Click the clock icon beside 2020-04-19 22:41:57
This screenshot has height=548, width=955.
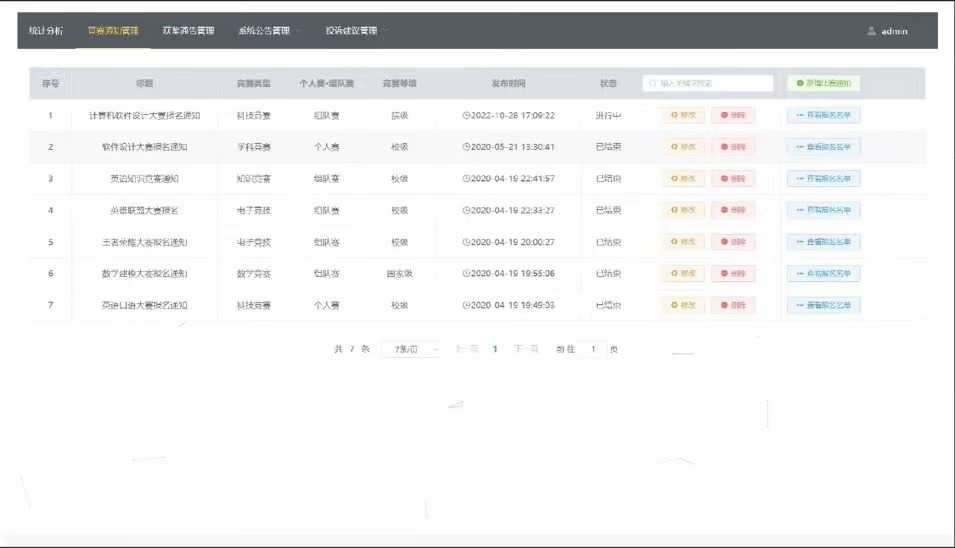466,178
